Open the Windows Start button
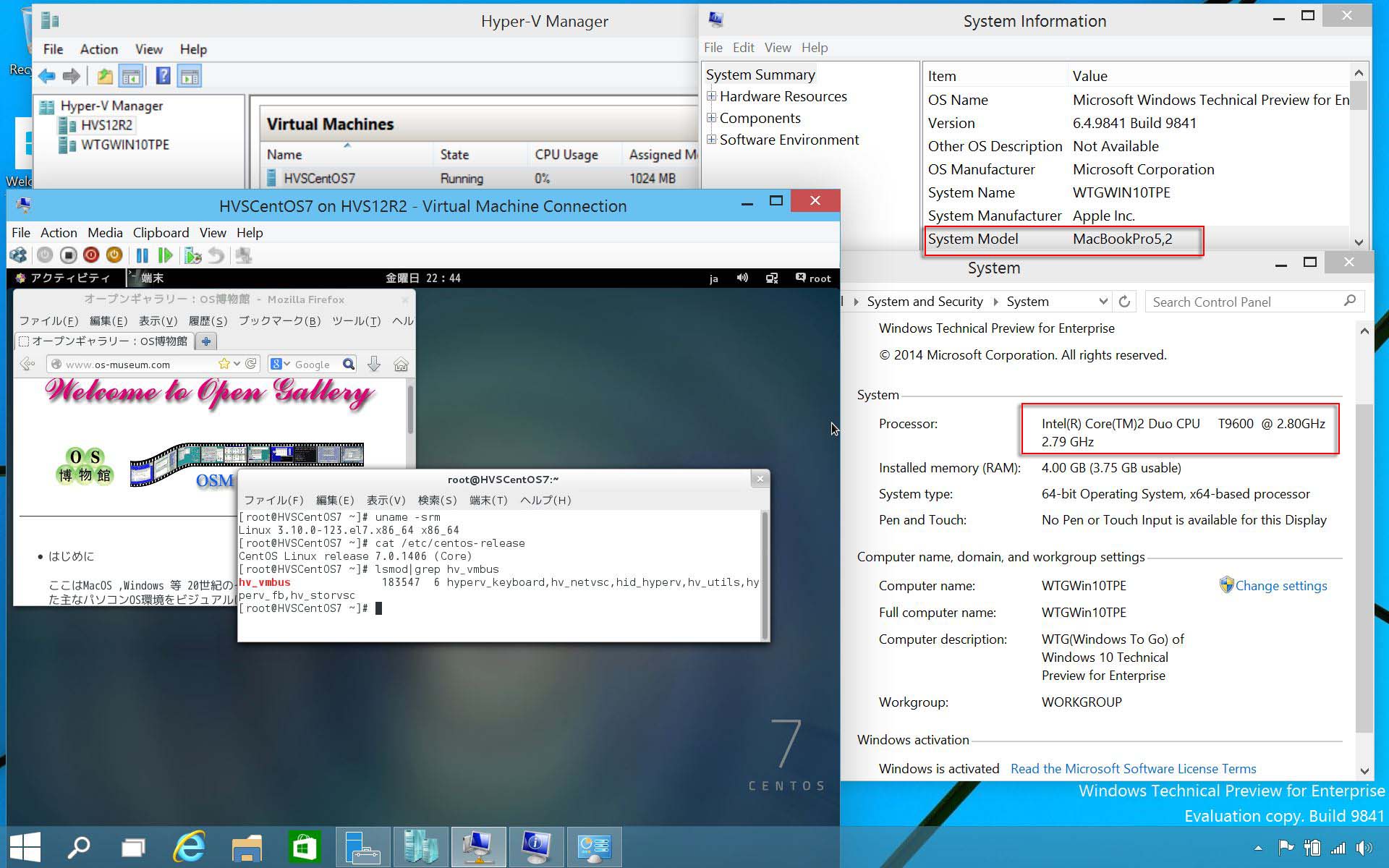This screenshot has height=868, width=1389. point(25,847)
